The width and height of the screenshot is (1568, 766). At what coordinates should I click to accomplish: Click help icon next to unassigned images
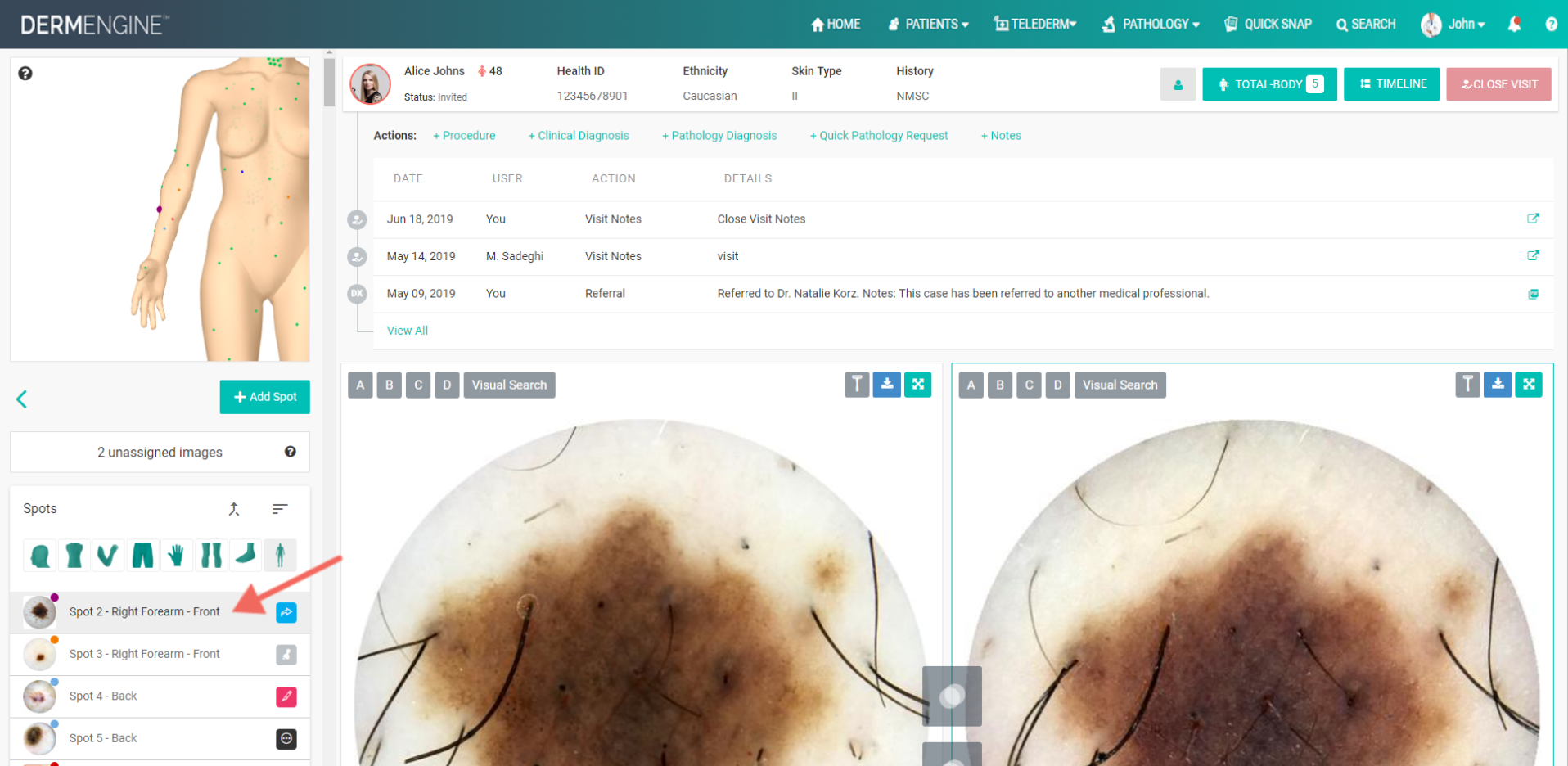(x=291, y=452)
